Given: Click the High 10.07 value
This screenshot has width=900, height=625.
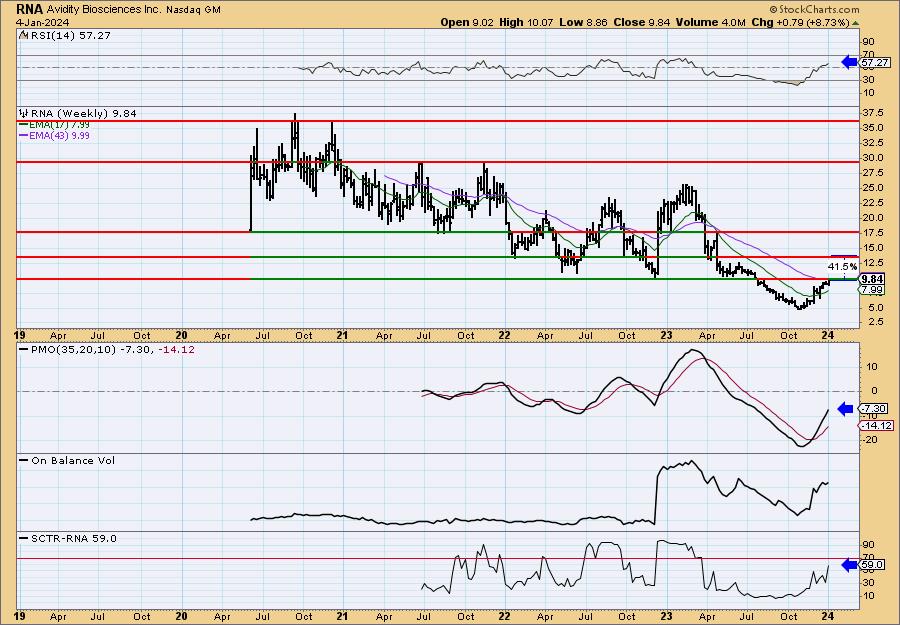Looking at the screenshot, I should 526,22.
